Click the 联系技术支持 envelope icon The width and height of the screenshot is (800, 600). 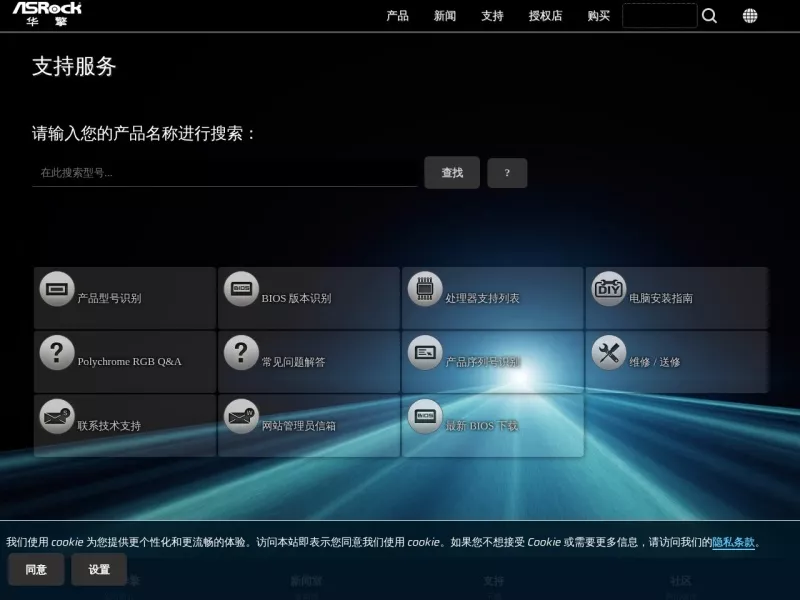click(57, 416)
